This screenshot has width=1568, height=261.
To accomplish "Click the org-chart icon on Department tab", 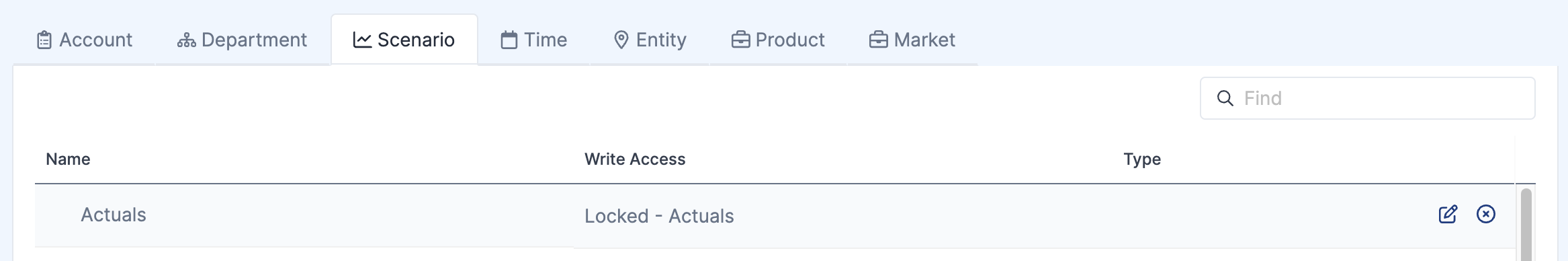I will point(186,40).
